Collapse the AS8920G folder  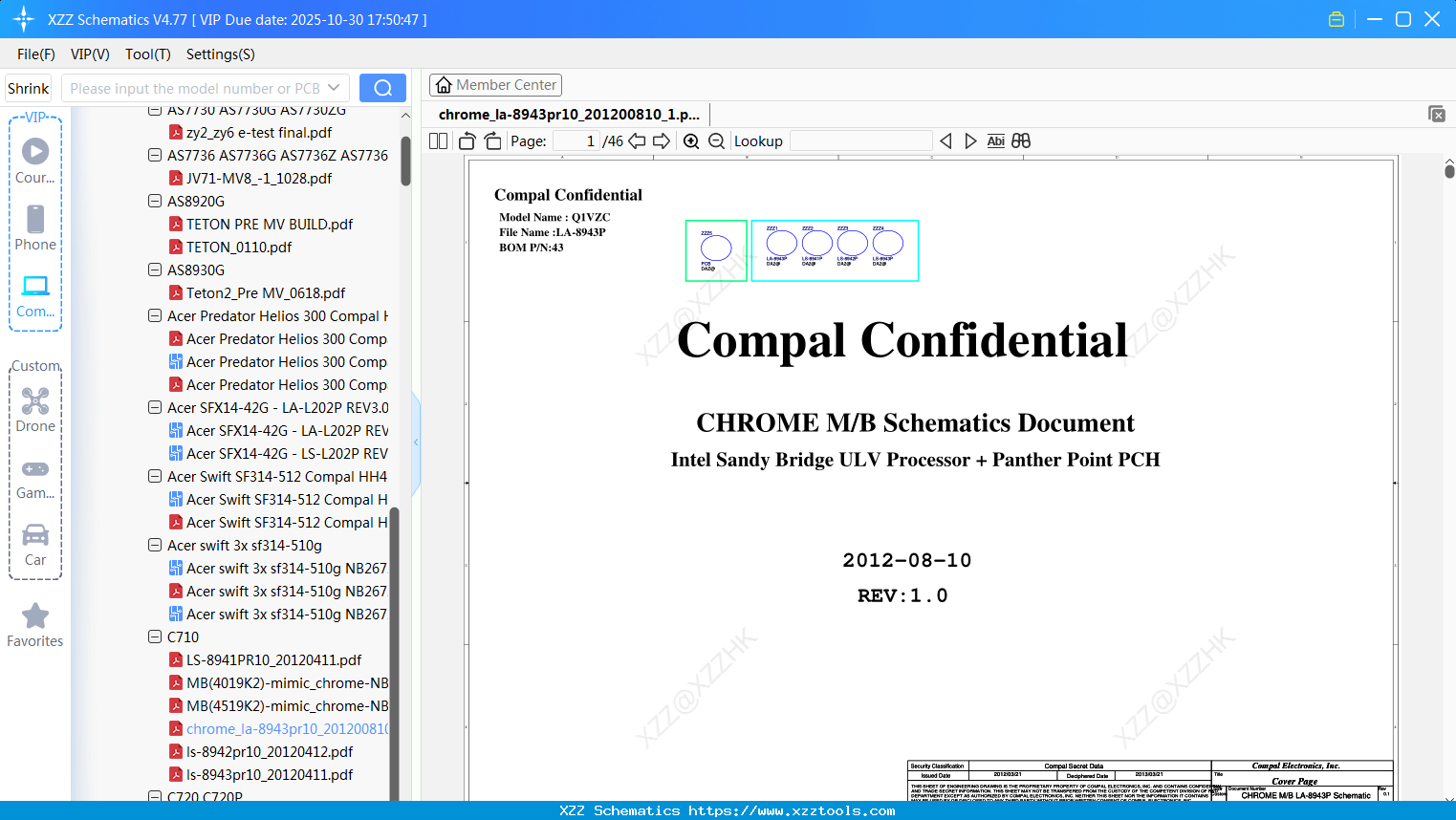click(155, 201)
